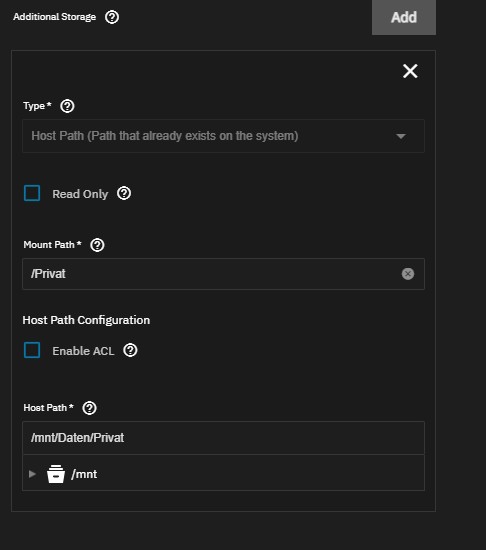The width and height of the screenshot is (486, 550).
Task: Click the help icon next to Type
Action: click(67, 106)
